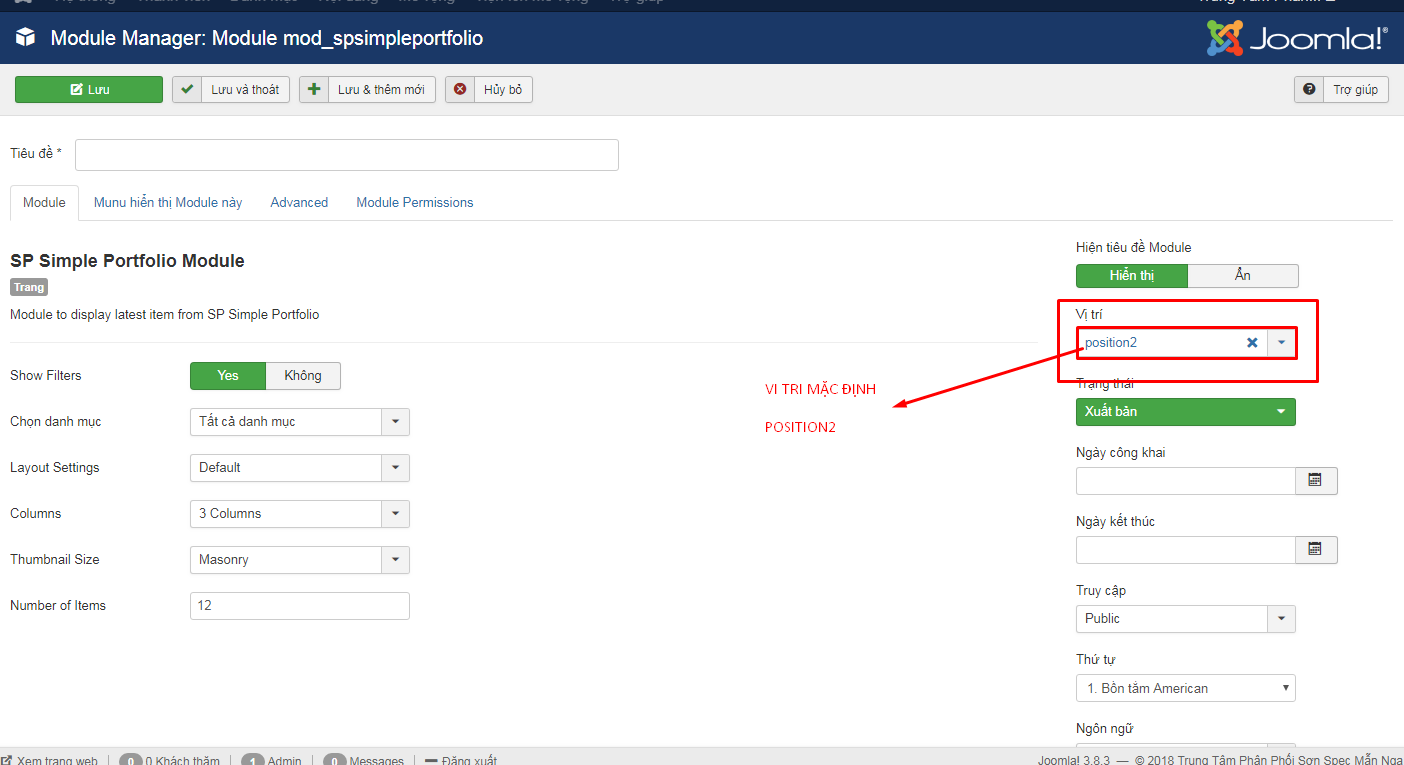Click Đăng xuất logout link
The width and height of the screenshot is (1404, 765).
coord(461,761)
